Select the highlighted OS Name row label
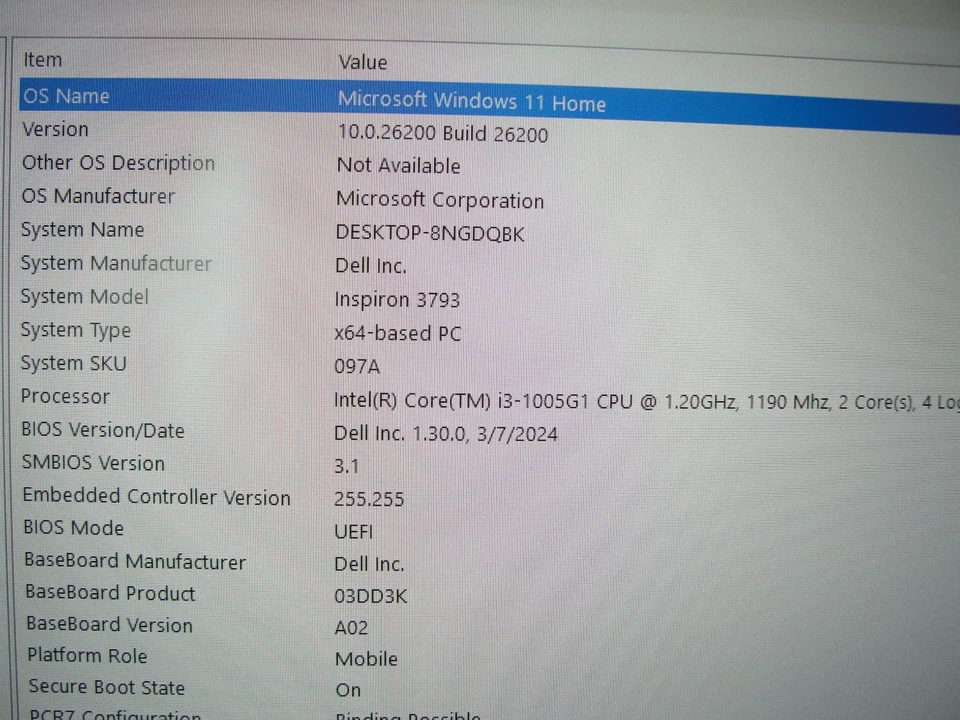960x720 pixels. 66,96
